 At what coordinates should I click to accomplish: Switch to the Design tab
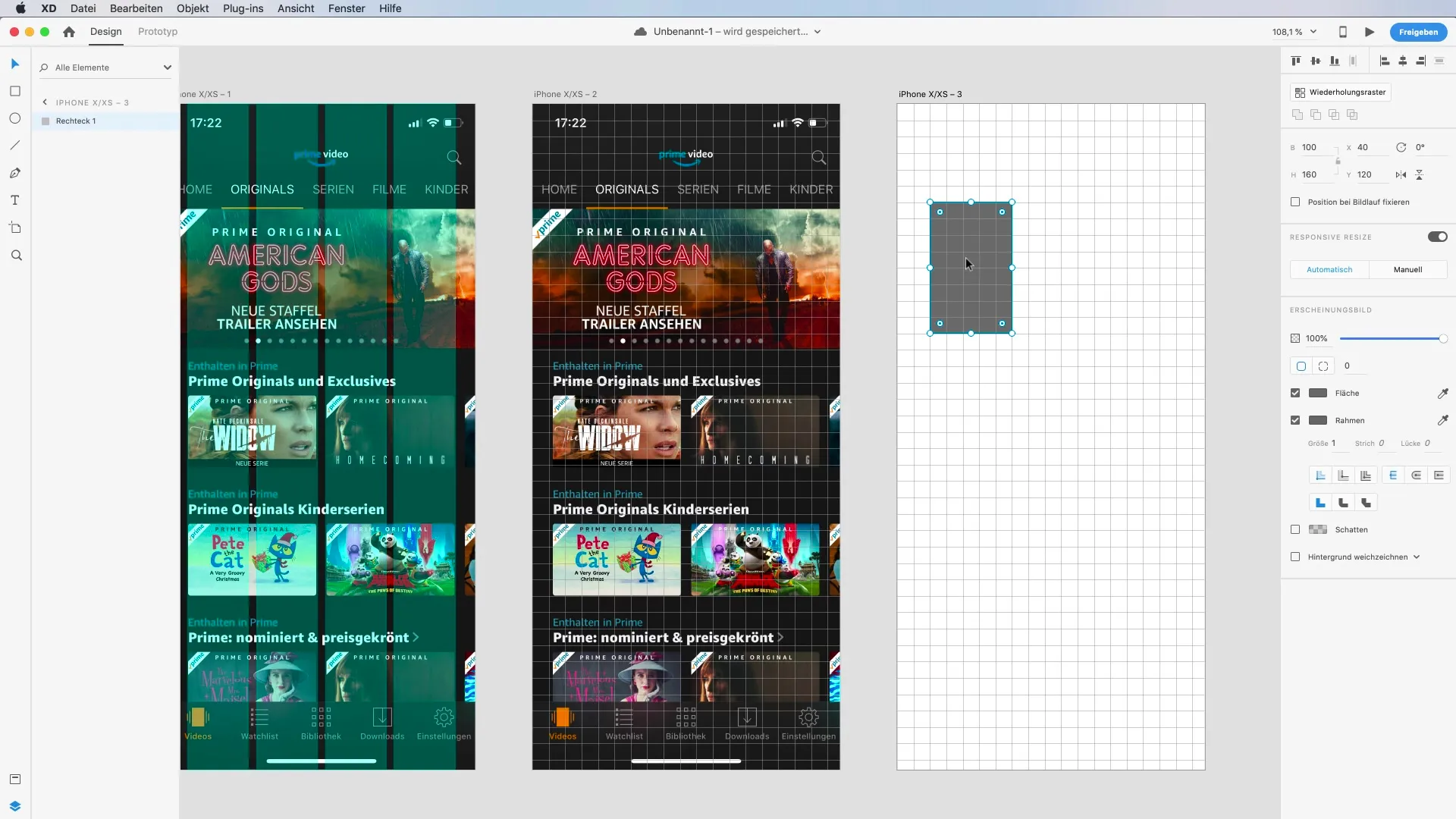106,31
